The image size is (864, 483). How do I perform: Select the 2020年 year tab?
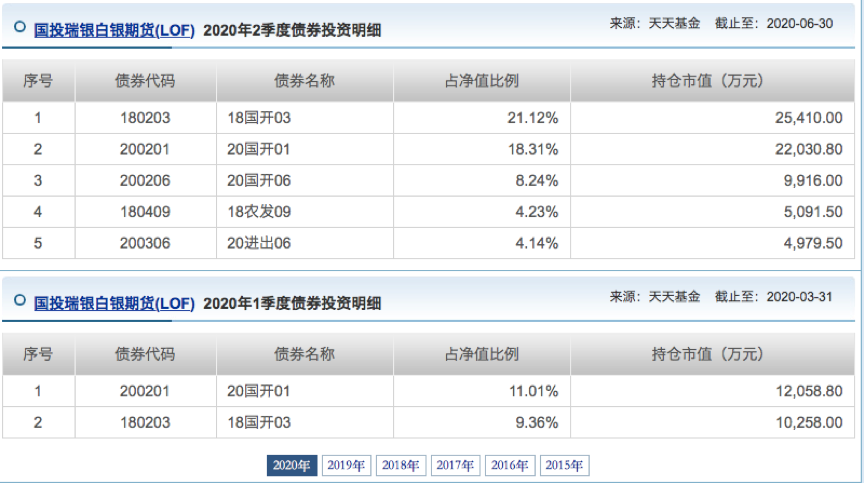click(292, 465)
